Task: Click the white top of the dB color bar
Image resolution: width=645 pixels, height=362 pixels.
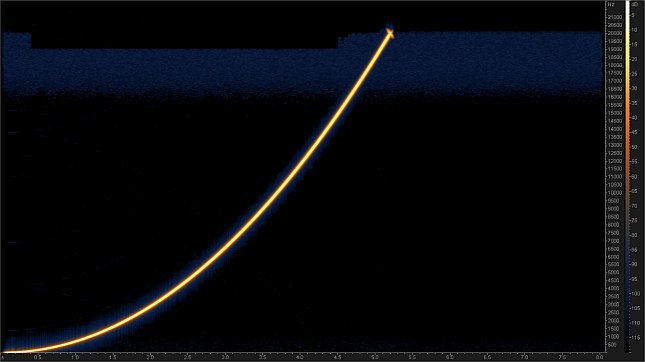Action: (x=628, y=5)
